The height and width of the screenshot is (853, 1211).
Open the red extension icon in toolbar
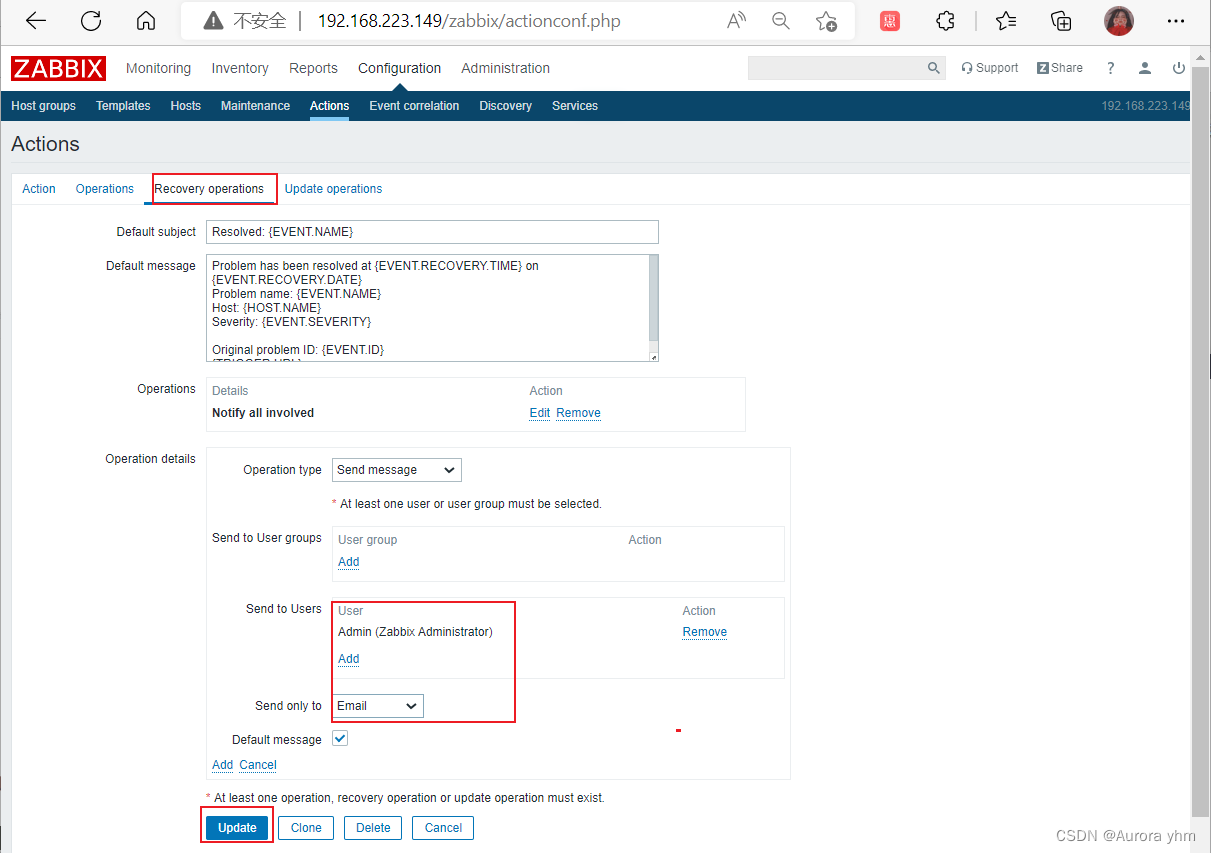pos(890,21)
